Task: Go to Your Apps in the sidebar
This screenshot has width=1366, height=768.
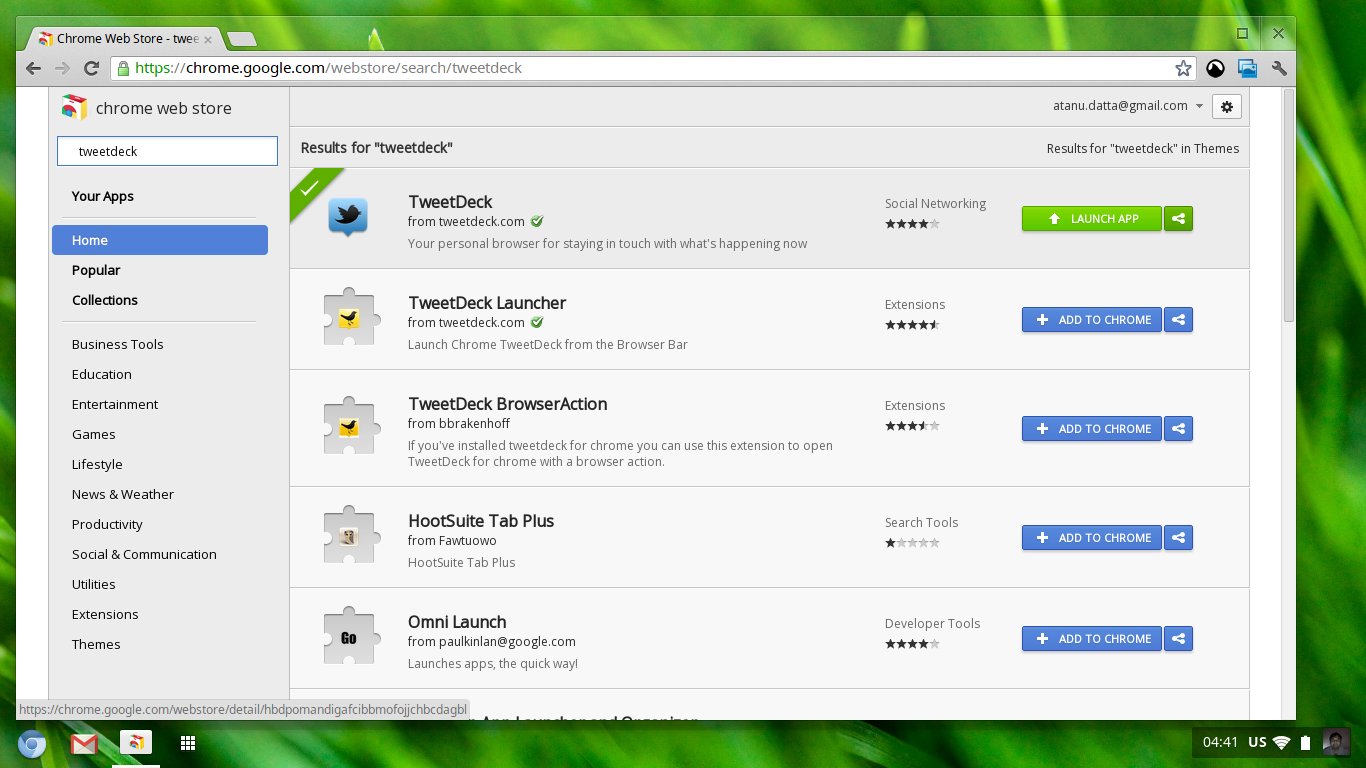Action: coord(103,196)
